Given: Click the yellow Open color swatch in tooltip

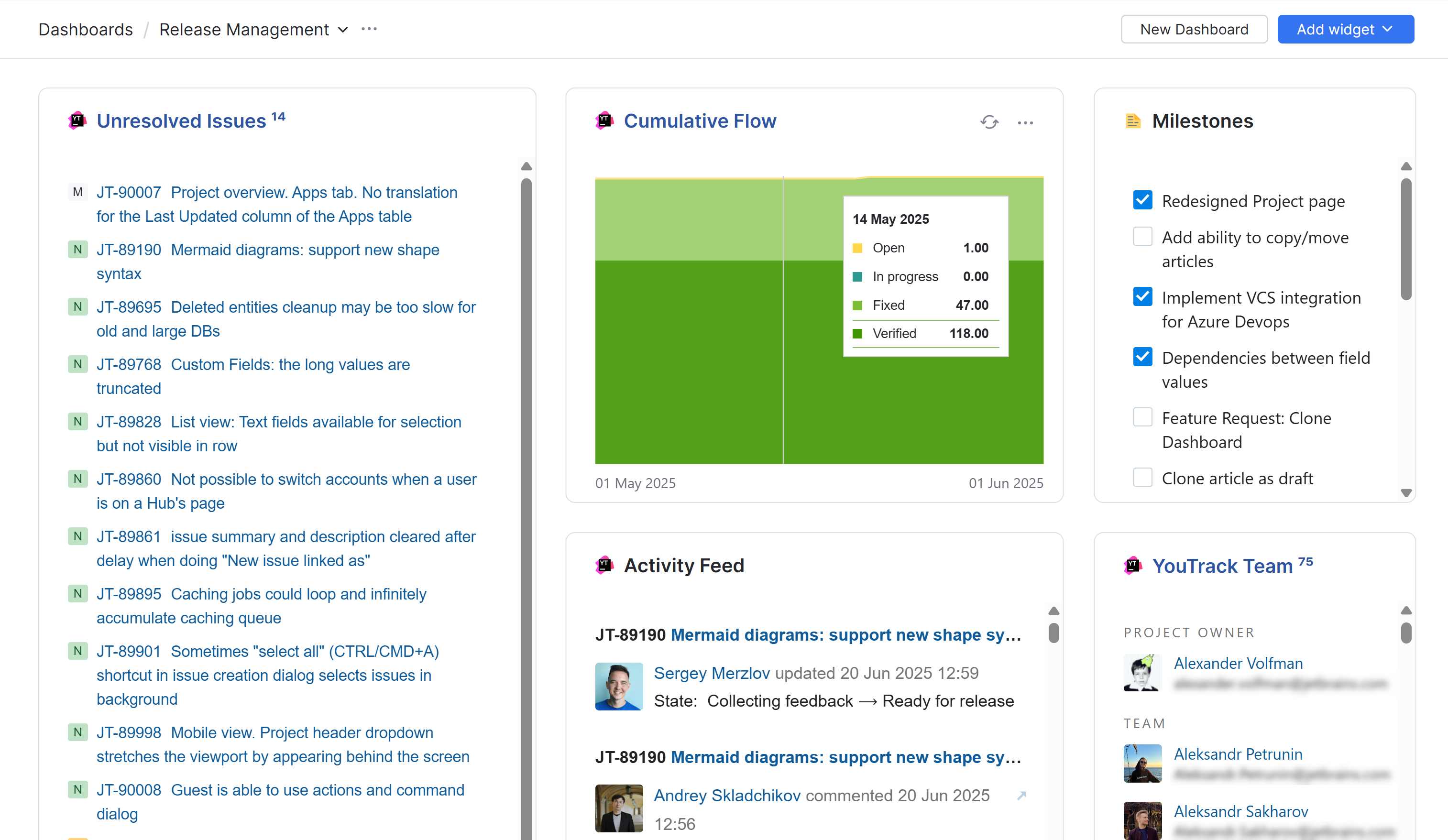Looking at the screenshot, I should (x=857, y=248).
